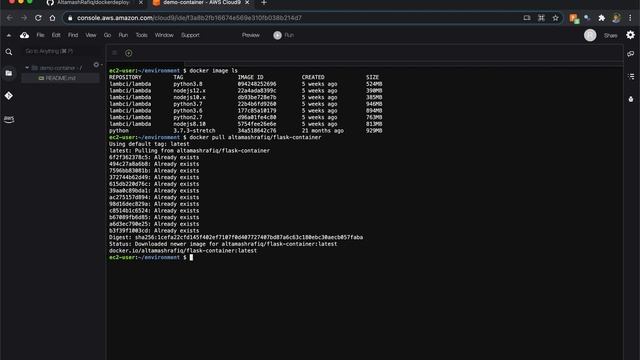The width and height of the screenshot is (640, 360).
Task: Click the '21 months ago' created value
Action: coord(323,131)
